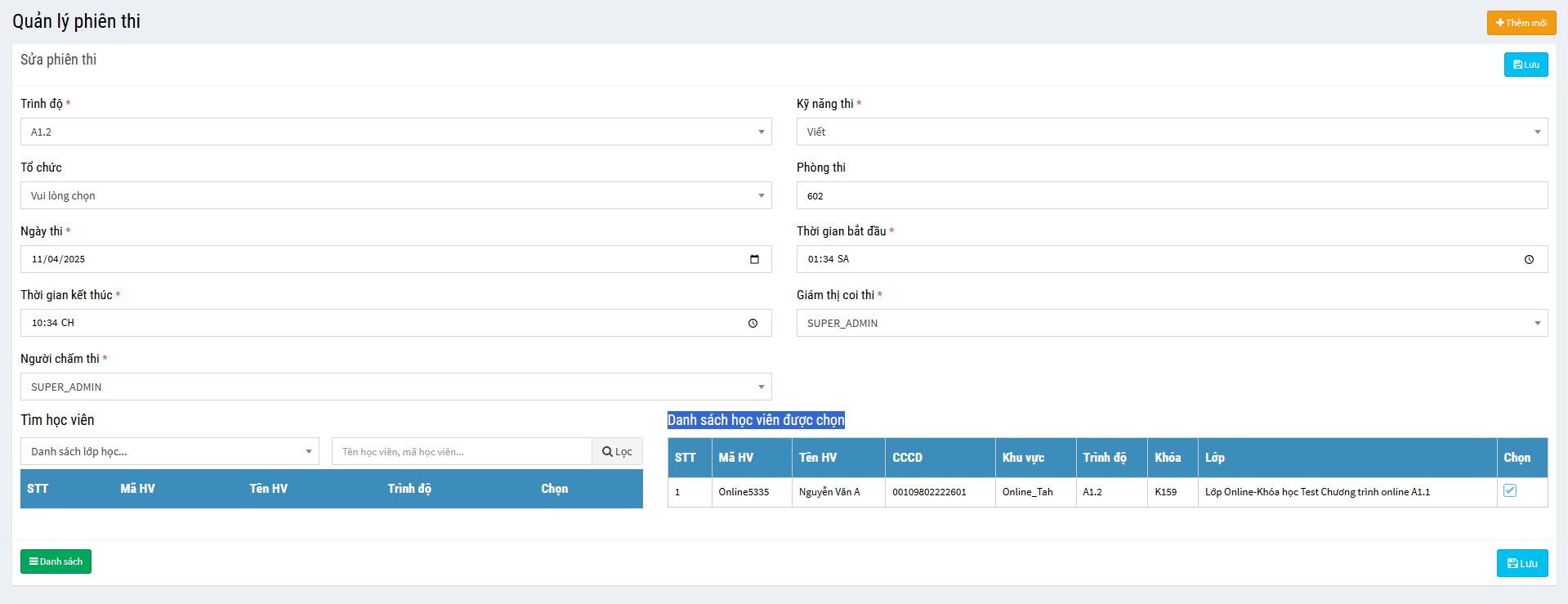Click bottom Lưu save button
Image resolution: width=1568 pixels, height=604 pixels.
pyautogui.click(x=1521, y=563)
